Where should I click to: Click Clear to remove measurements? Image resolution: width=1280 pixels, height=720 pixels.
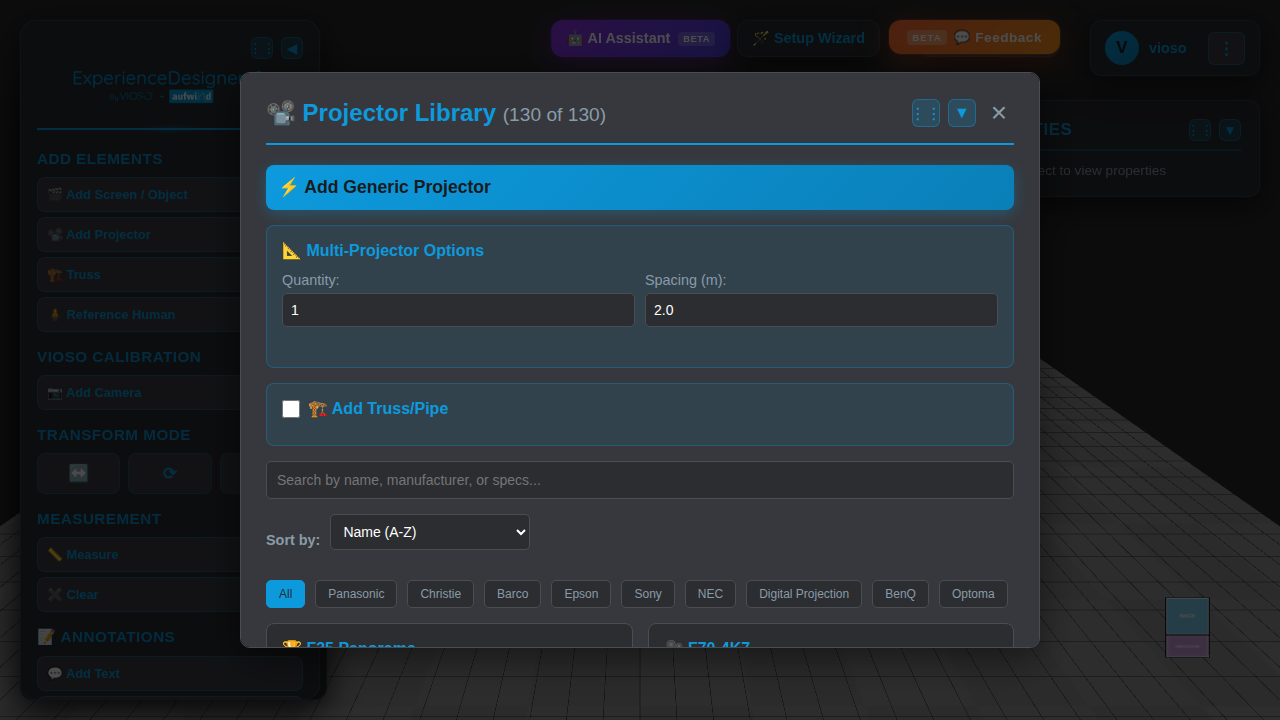click(80, 594)
